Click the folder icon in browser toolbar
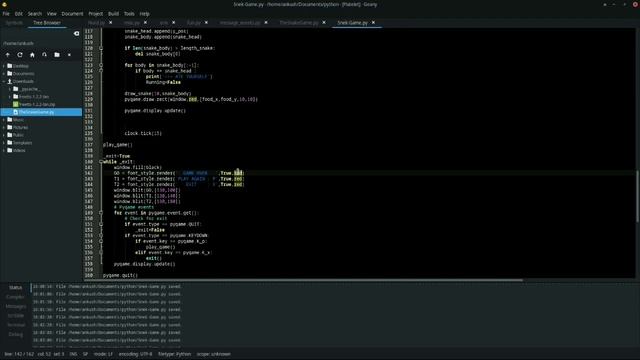 pos(57,55)
